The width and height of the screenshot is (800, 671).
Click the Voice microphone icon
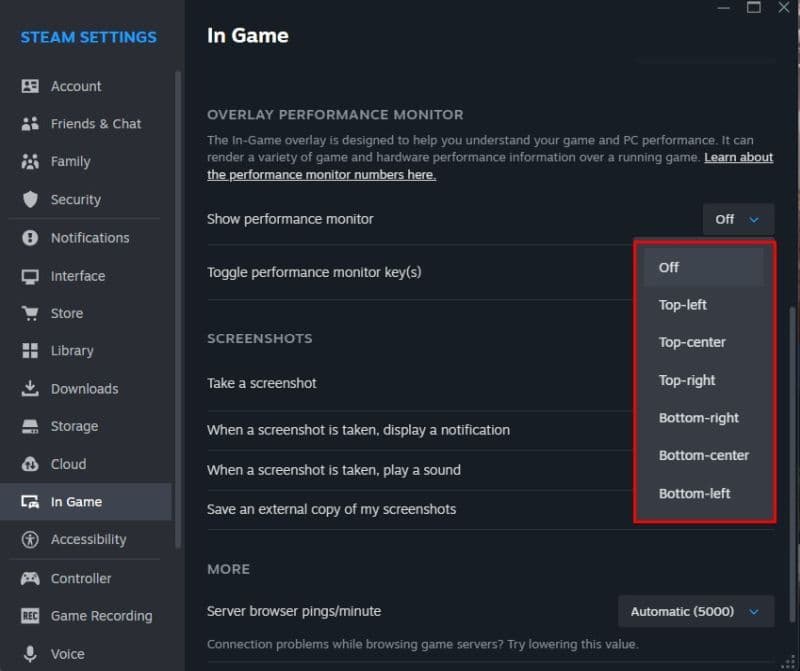[x=30, y=654]
